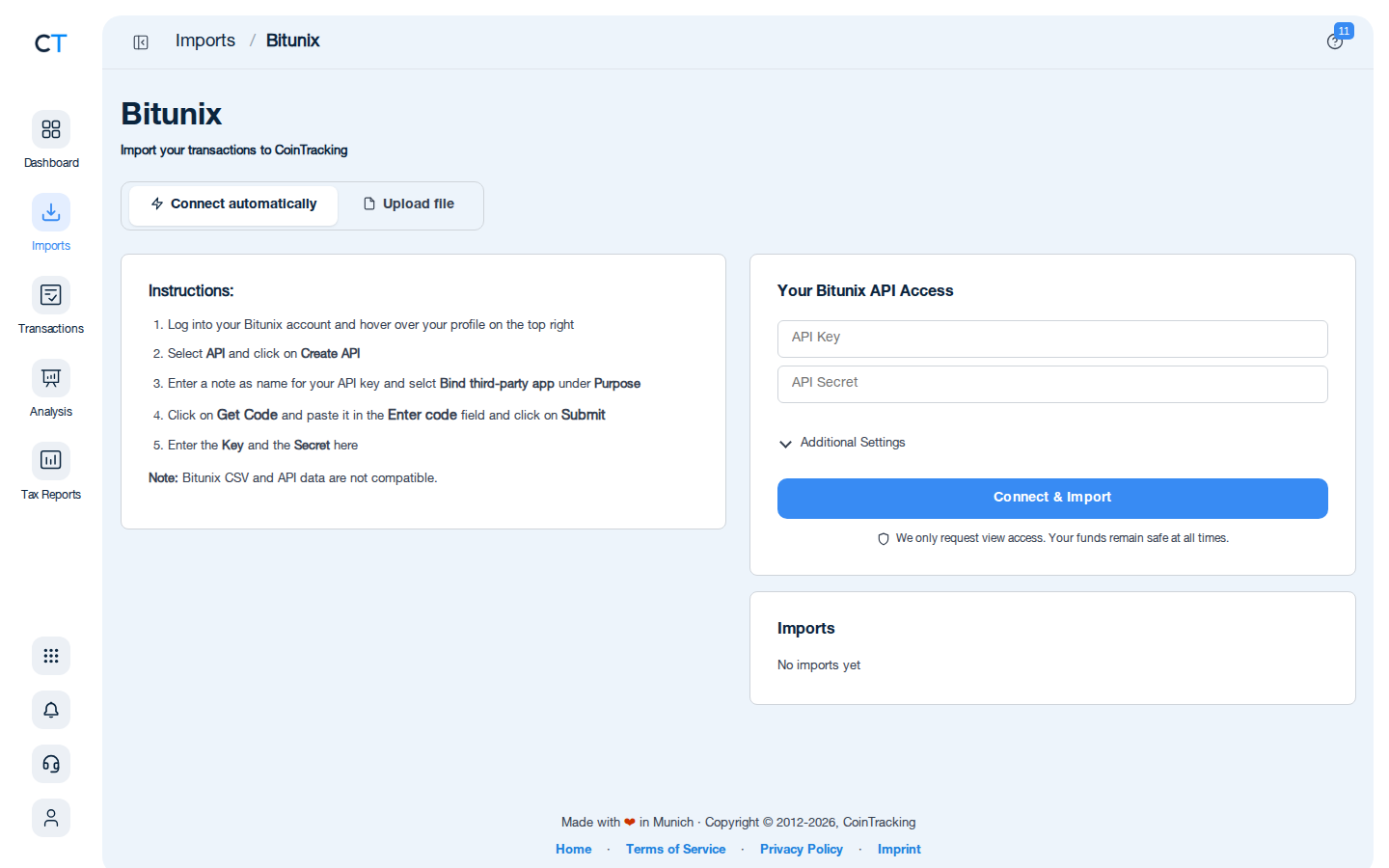Open the Analysis sidebar icon

coord(51,378)
